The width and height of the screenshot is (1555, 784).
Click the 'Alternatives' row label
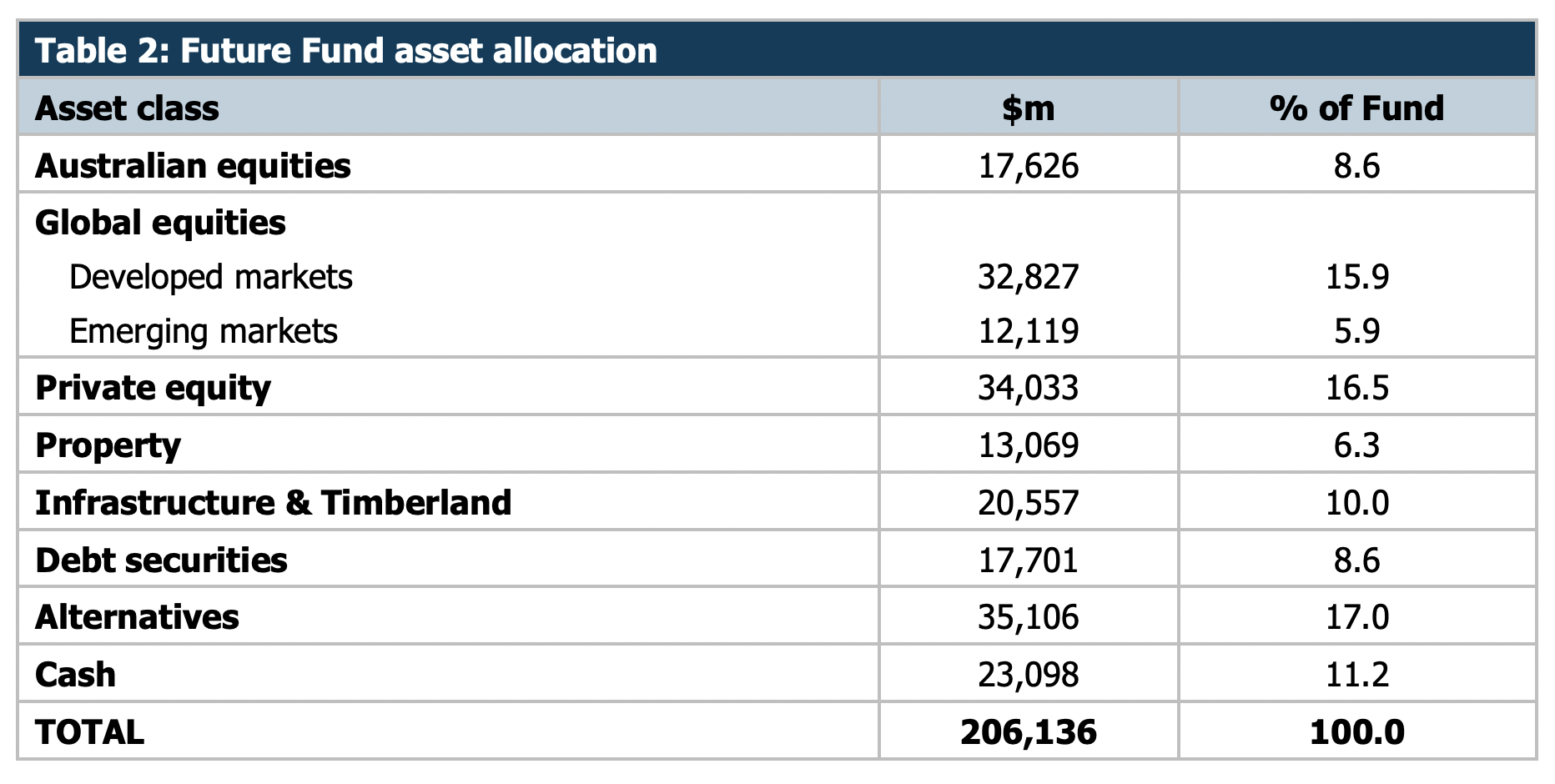click(137, 617)
